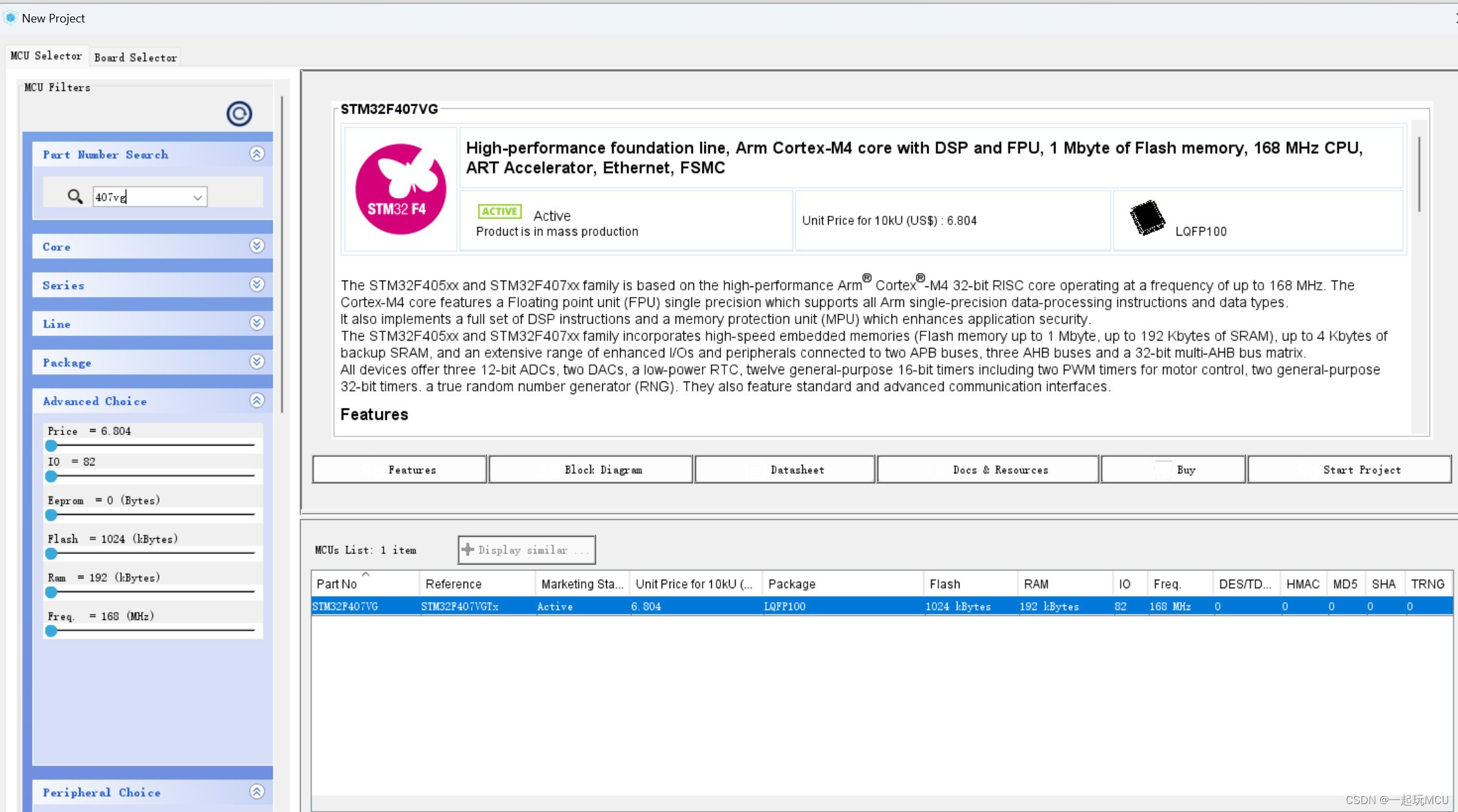Open the part number dropdown arrow
1458x812 pixels.
pyautogui.click(x=197, y=197)
